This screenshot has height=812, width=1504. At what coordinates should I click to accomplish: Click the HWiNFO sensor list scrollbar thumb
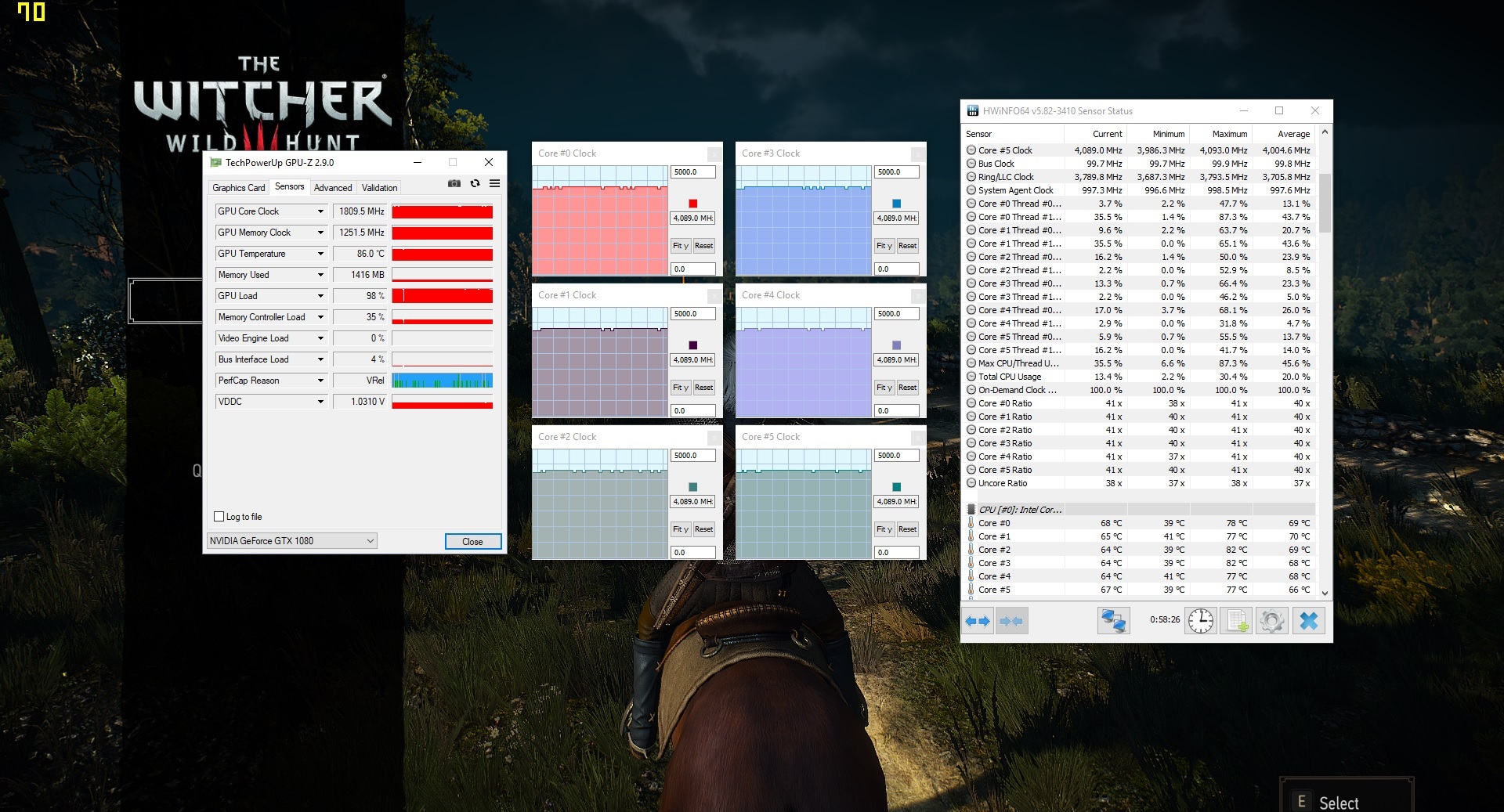tap(1325, 203)
